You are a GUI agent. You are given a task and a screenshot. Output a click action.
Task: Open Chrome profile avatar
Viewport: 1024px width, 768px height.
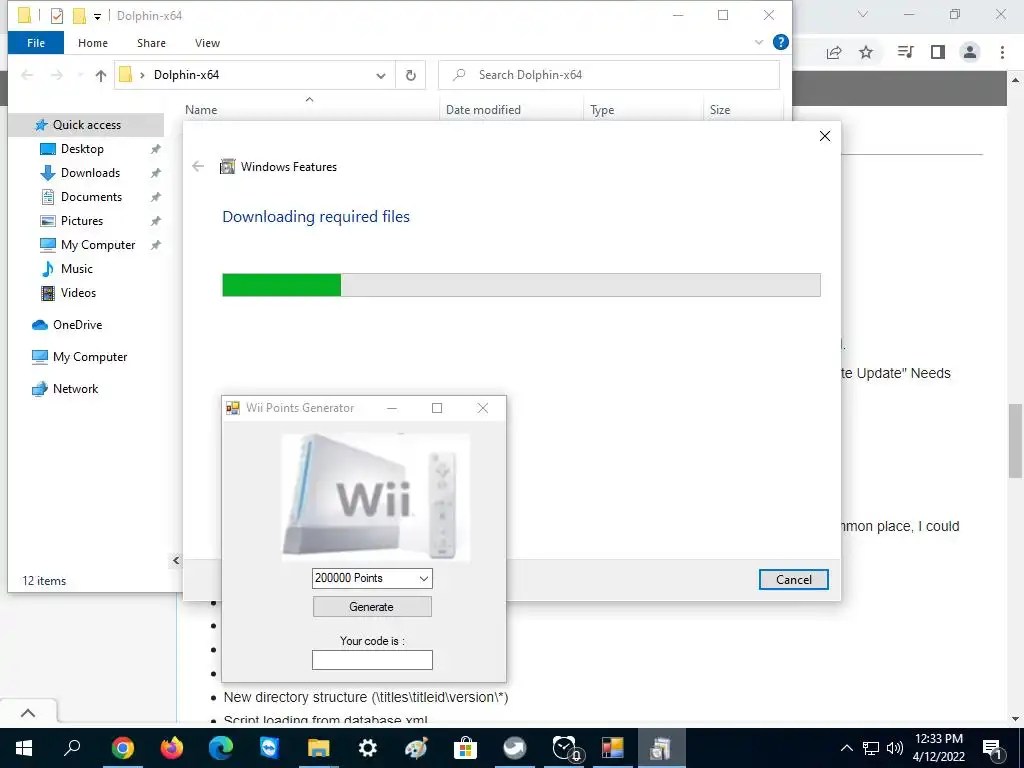970,52
